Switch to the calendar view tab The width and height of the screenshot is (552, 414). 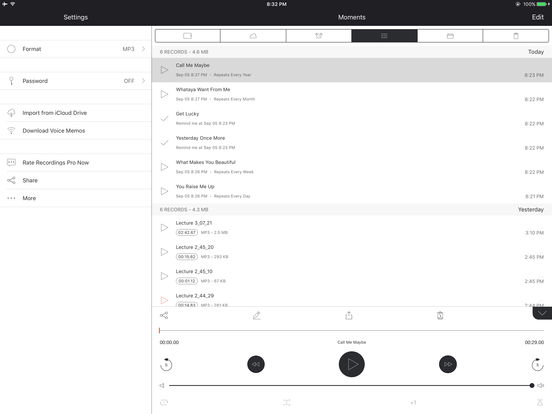[x=450, y=36]
